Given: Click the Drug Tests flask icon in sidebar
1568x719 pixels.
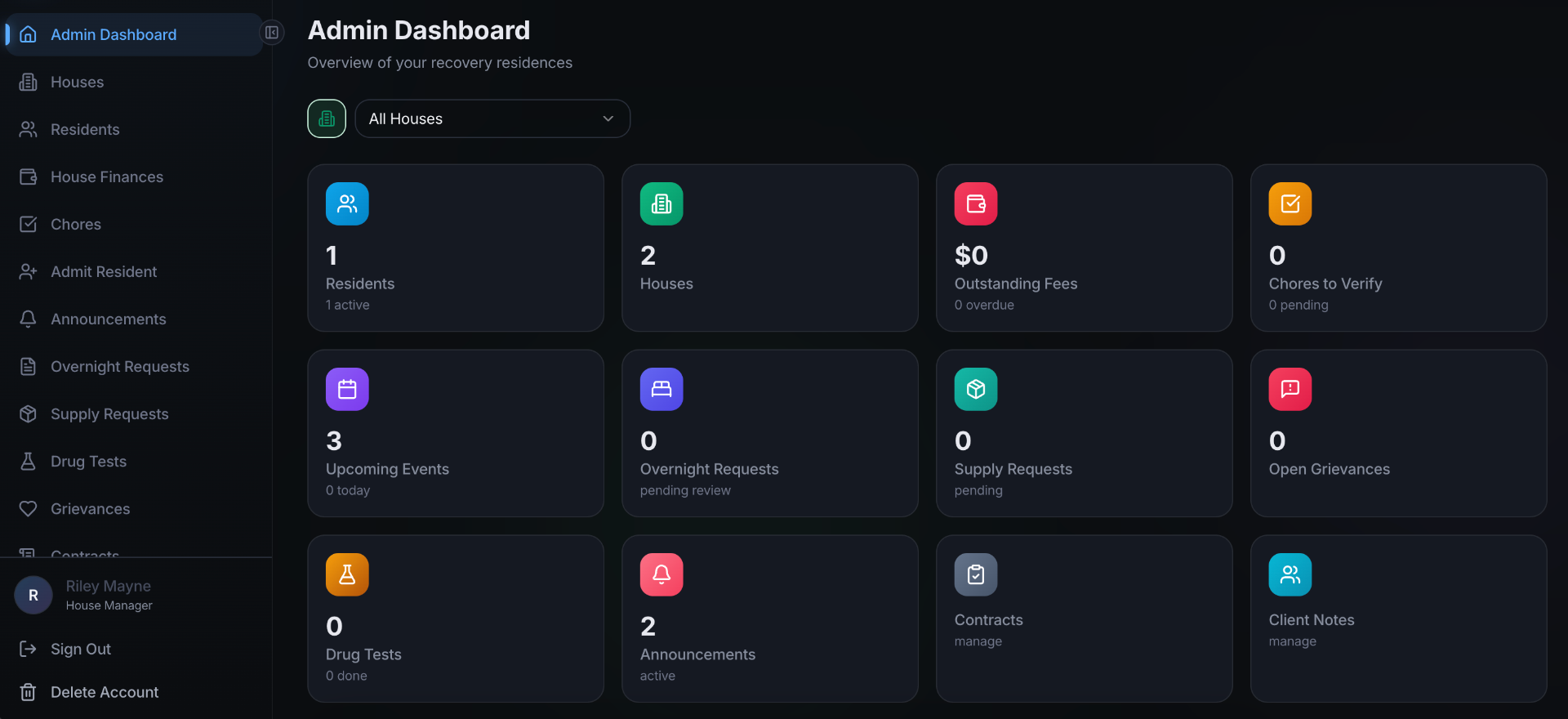Looking at the screenshot, I should 28,461.
